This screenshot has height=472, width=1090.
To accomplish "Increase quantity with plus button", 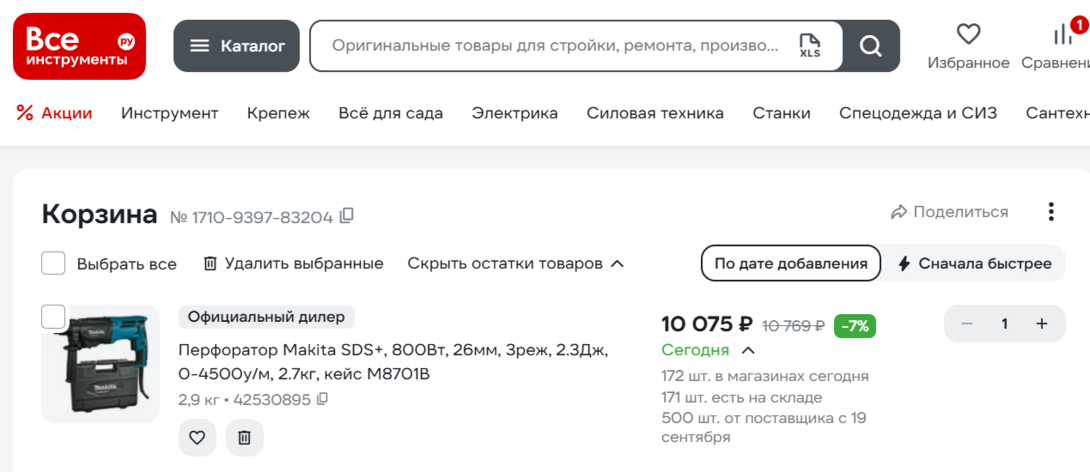I will 1041,323.
